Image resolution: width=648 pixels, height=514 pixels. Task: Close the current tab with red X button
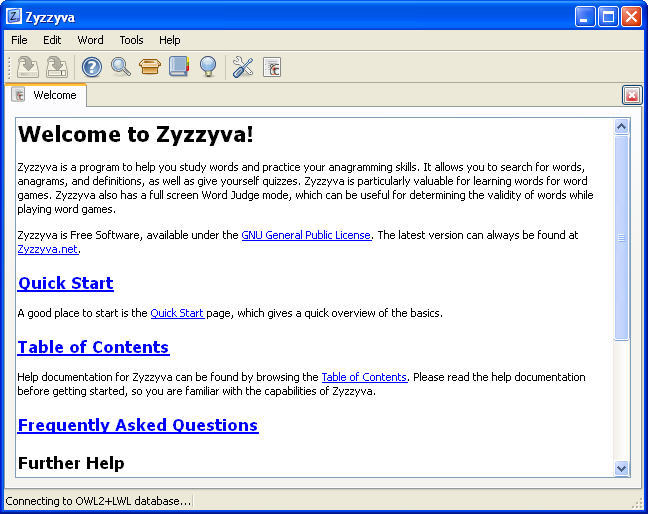pos(632,95)
